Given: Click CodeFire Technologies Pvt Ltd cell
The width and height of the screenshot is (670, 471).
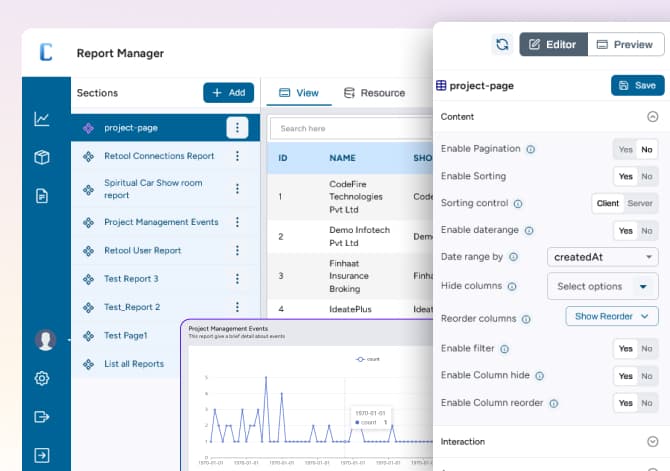Looking at the screenshot, I should pos(356,197).
